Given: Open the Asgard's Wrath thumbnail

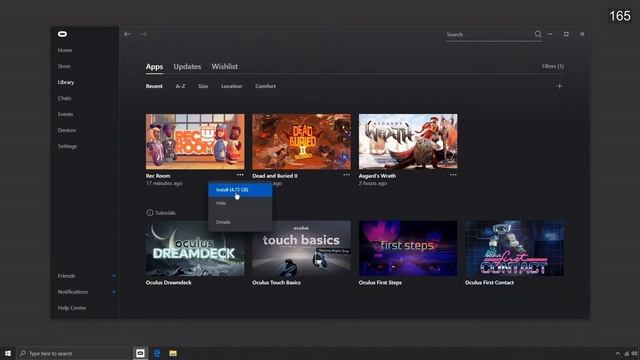Looking at the screenshot, I should 408,141.
